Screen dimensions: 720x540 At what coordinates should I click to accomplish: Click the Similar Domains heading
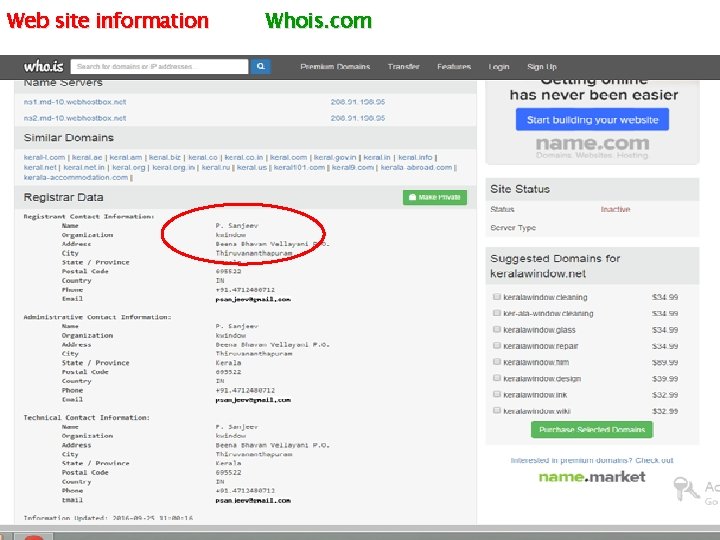(x=69, y=138)
